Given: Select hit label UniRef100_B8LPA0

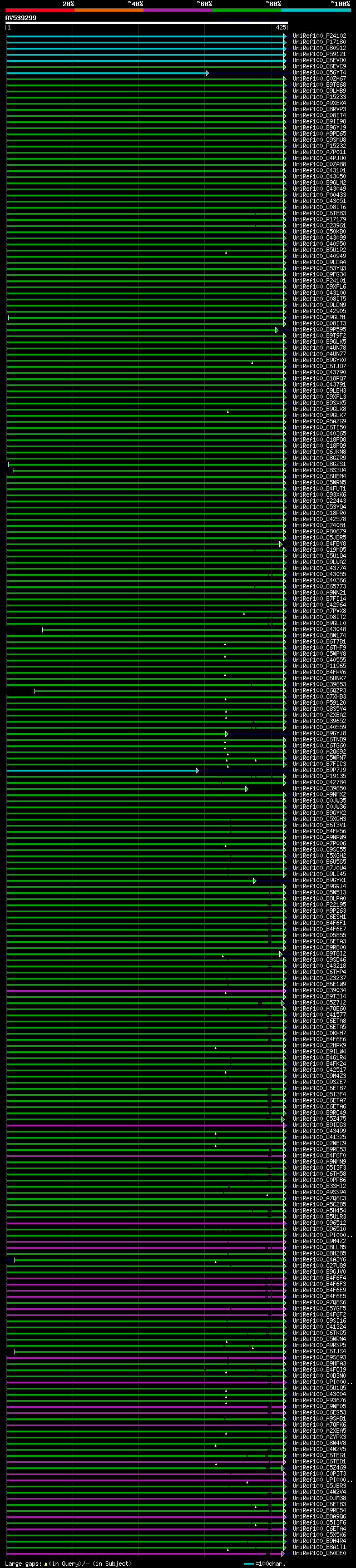Looking at the screenshot, I should click(319, 898).
